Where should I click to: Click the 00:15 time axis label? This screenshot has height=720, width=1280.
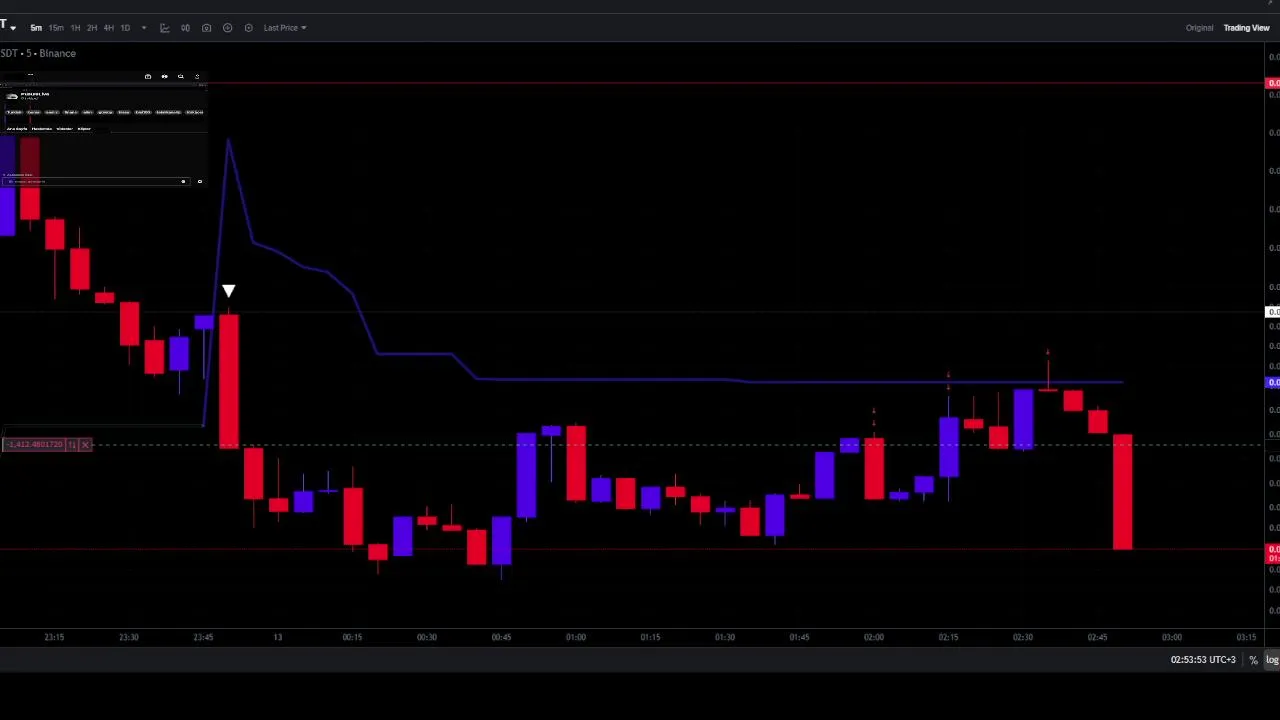(x=352, y=637)
